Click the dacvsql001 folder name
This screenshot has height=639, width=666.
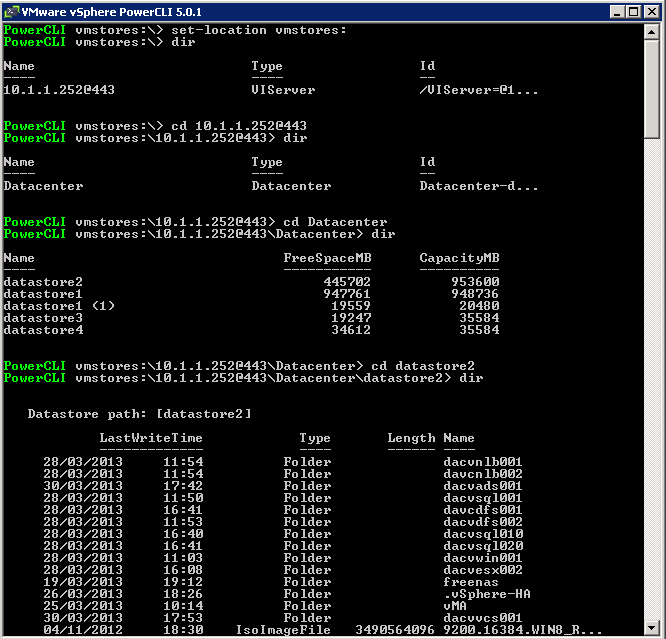483,498
